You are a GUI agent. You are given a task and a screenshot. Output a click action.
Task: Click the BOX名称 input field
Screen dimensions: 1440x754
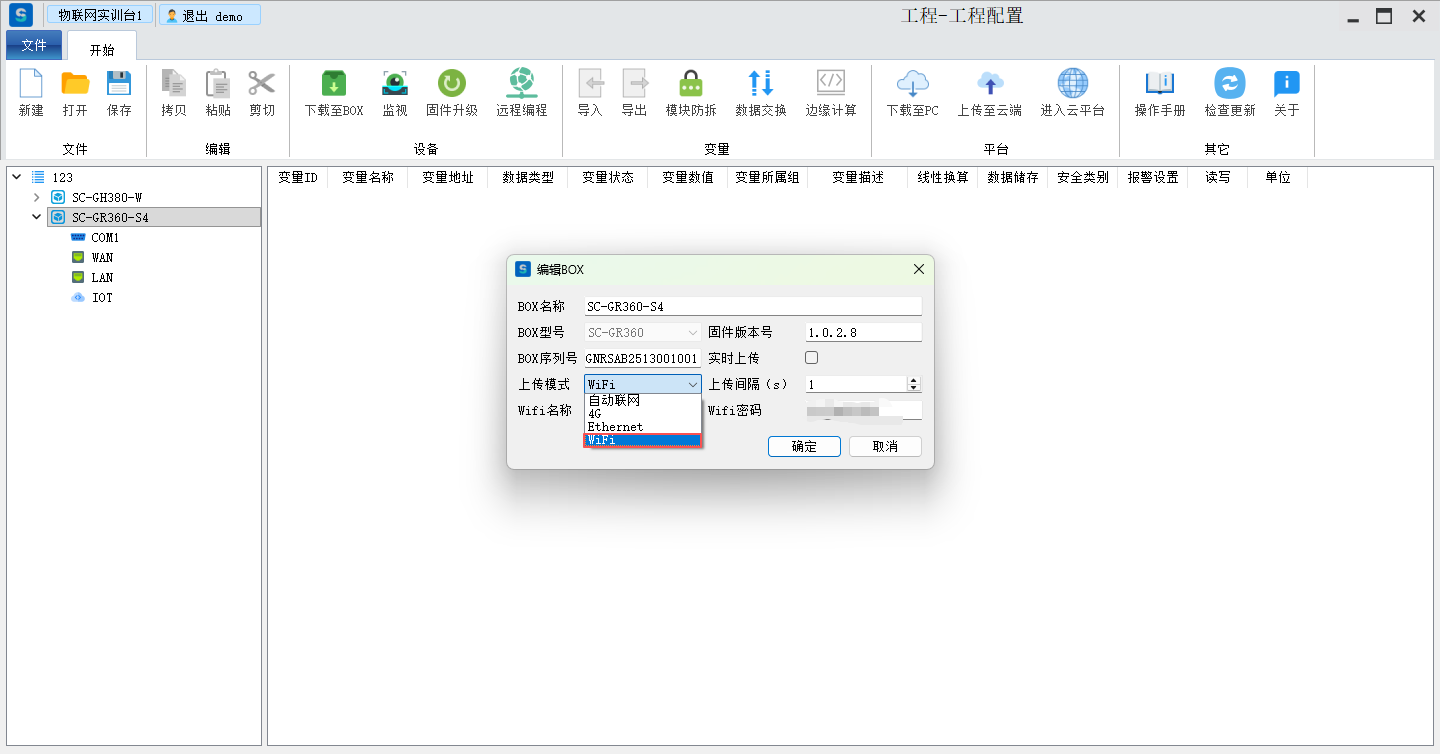click(x=752, y=307)
